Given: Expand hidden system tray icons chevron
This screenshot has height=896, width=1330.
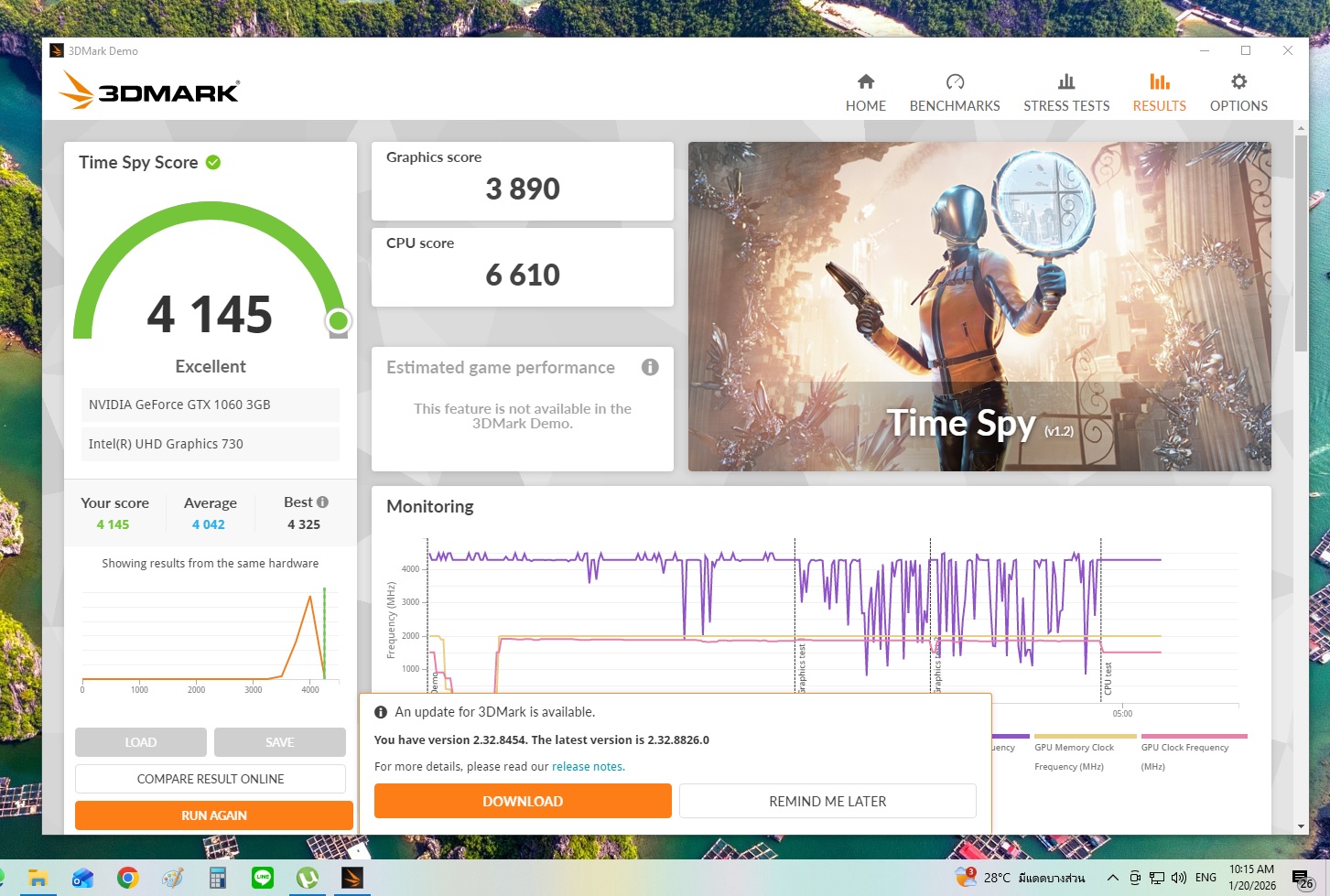Looking at the screenshot, I should click(x=1112, y=878).
